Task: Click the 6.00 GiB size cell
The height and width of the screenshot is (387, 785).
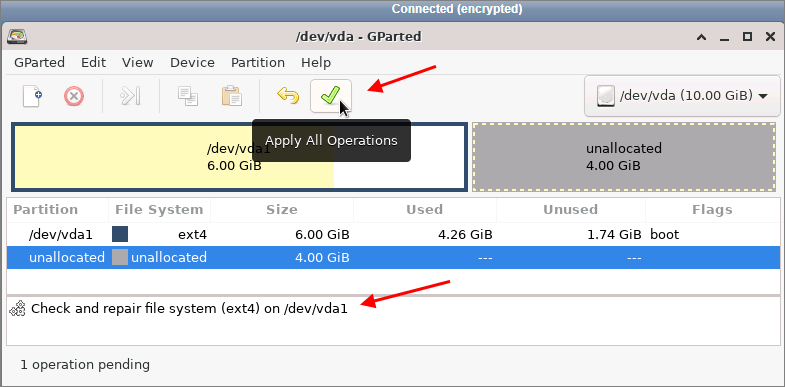Action: 322,234
